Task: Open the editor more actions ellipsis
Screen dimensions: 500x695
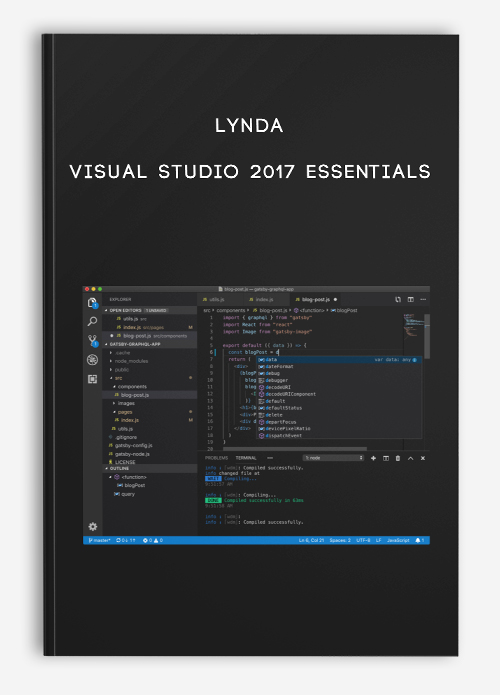Action: tap(423, 300)
